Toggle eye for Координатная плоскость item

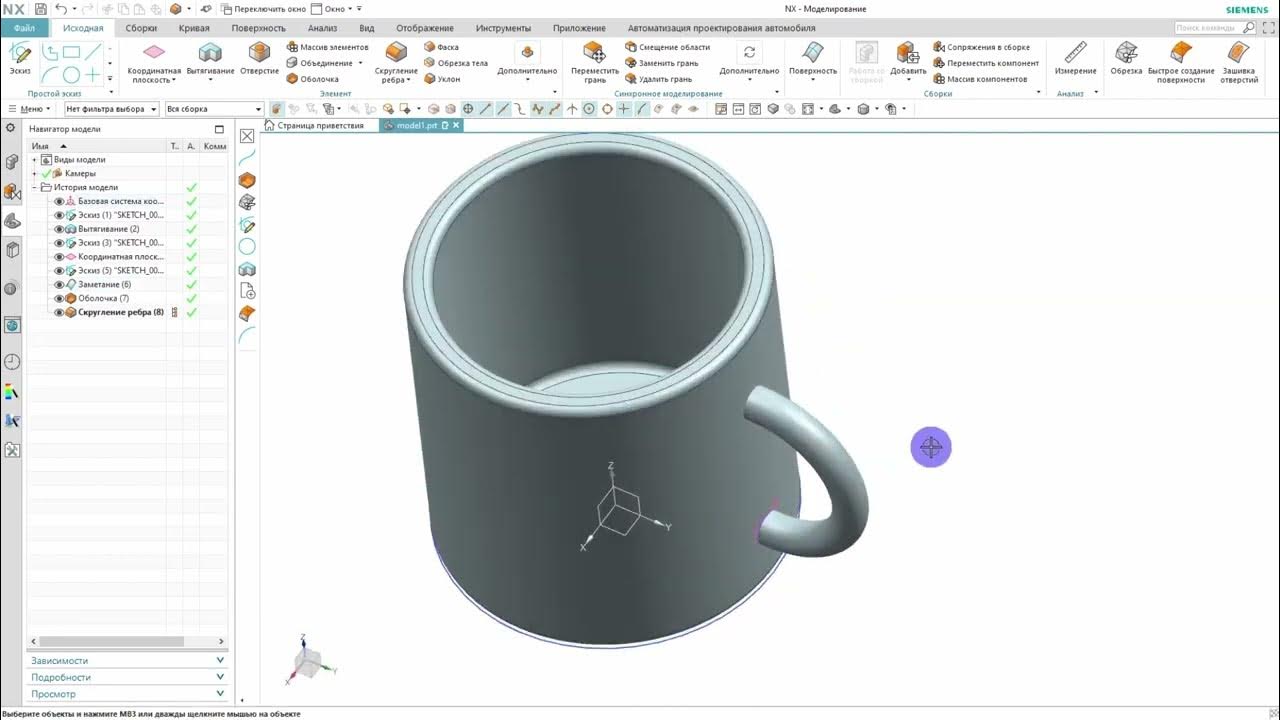pos(59,257)
